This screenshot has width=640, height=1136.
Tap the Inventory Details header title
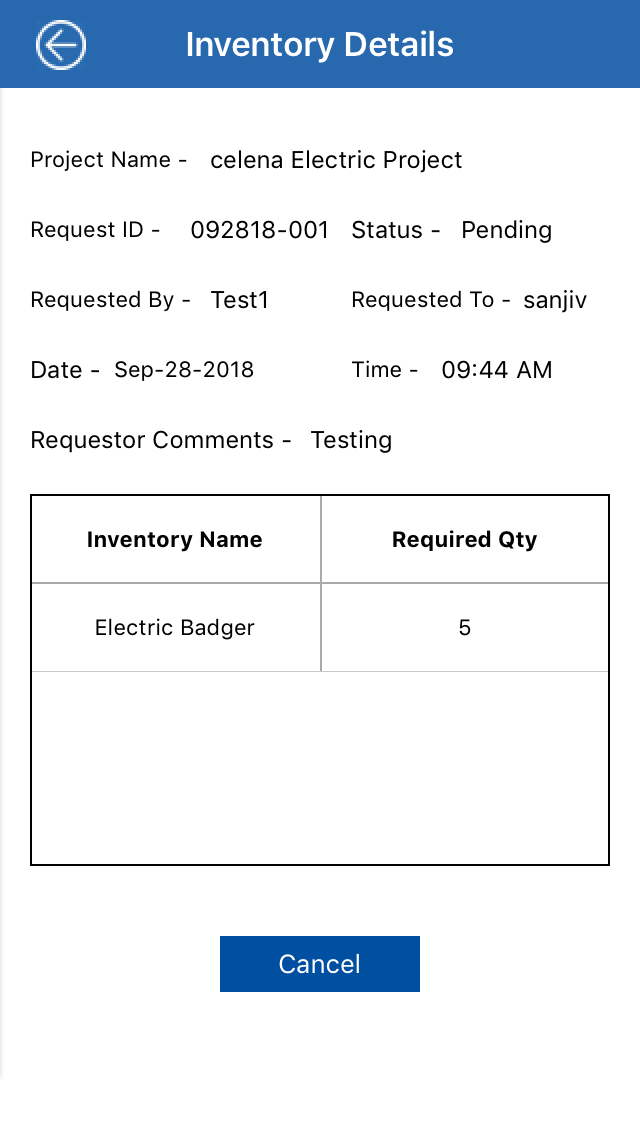[x=320, y=45]
